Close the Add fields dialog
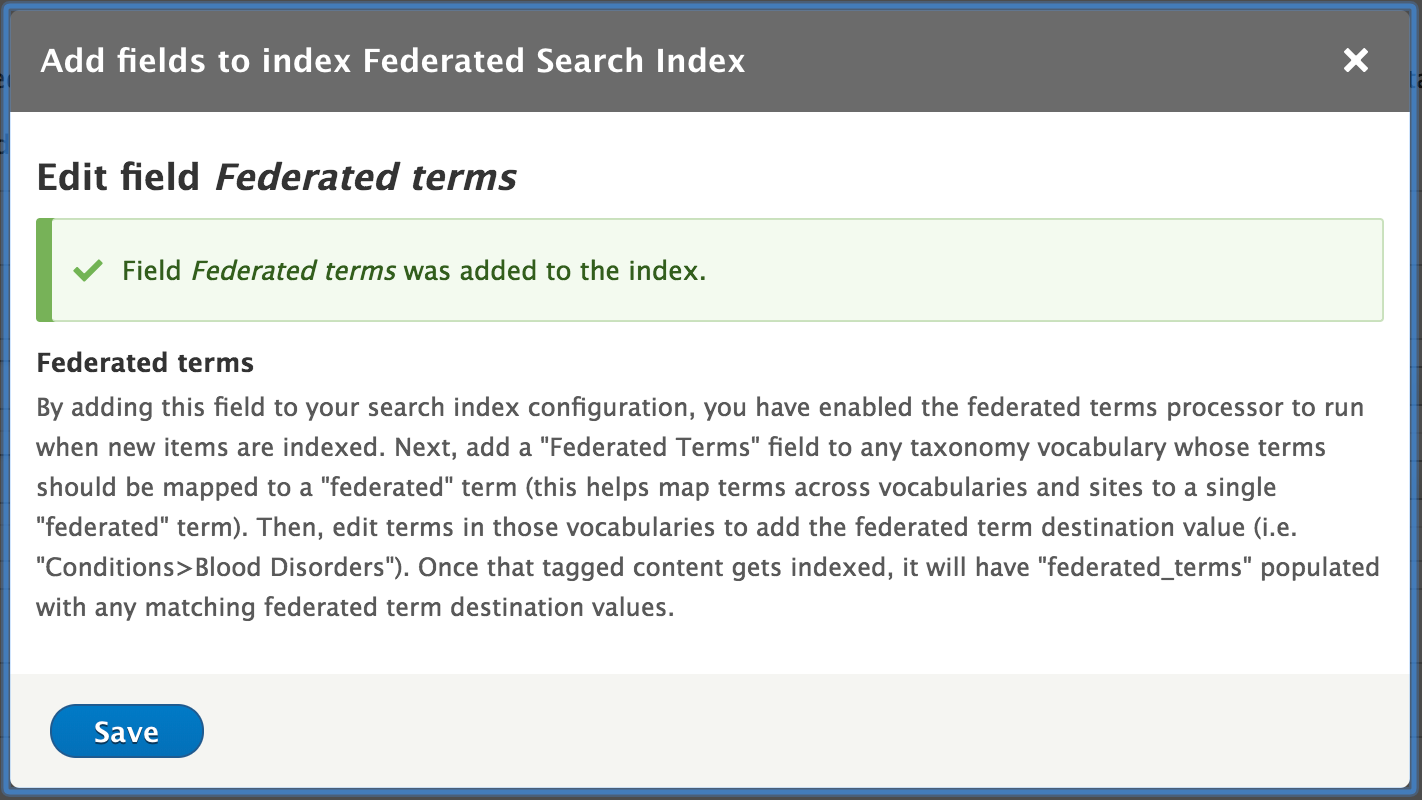Screen dimensions: 1422x800 point(1355,61)
